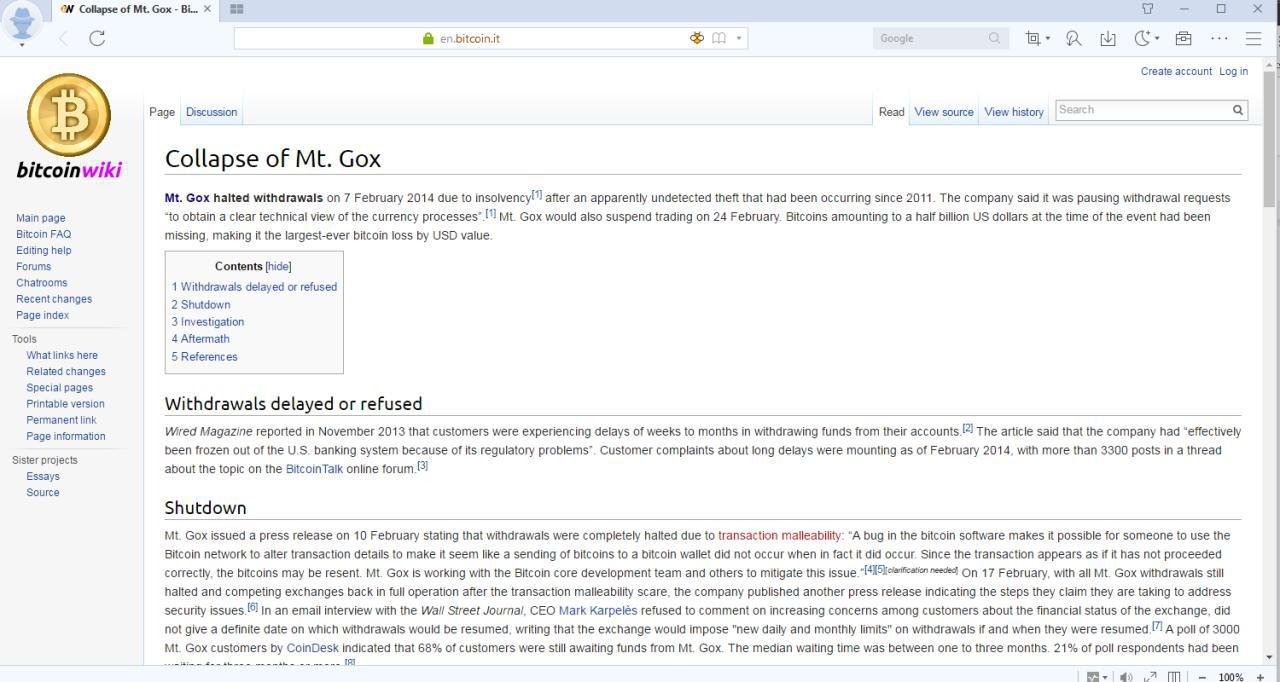Open Recent changes sidebar link
The width and height of the screenshot is (1280, 682).
coord(54,299)
